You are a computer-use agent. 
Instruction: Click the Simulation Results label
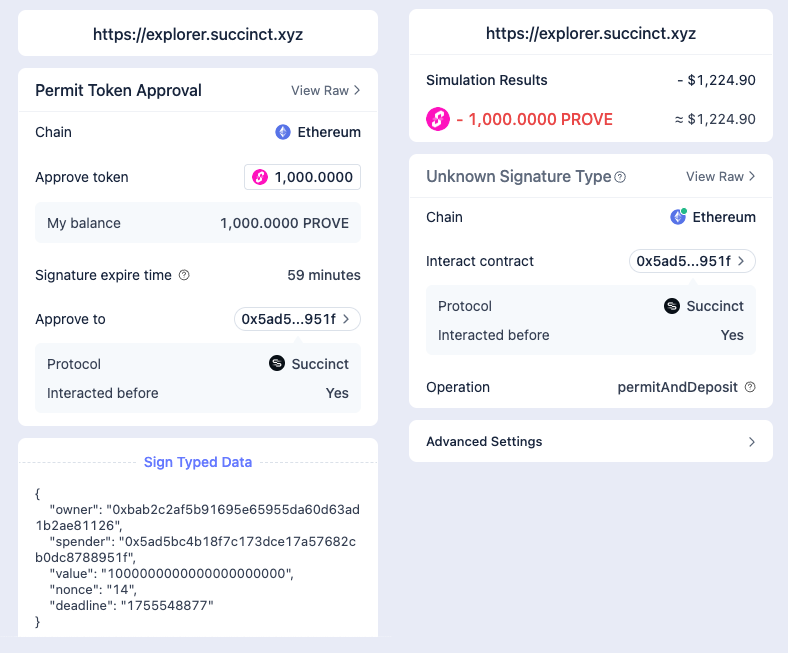(486, 80)
